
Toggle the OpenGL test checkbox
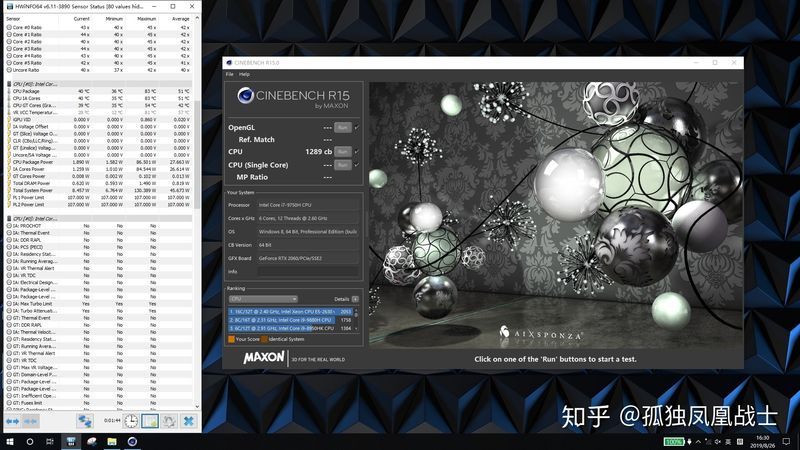click(357, 128)
